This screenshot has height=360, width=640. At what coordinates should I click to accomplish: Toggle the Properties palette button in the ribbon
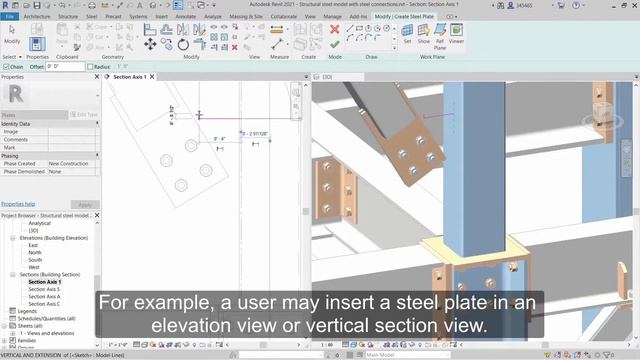(37, 44)
